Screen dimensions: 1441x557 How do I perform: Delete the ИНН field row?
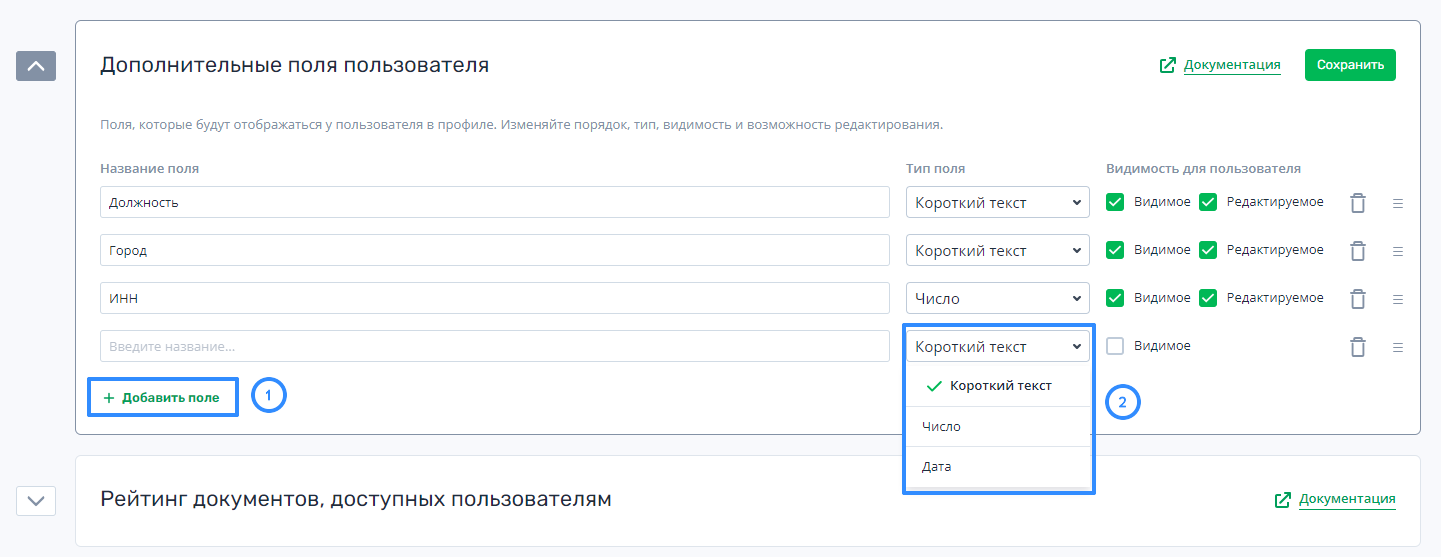pos(1357,299)
